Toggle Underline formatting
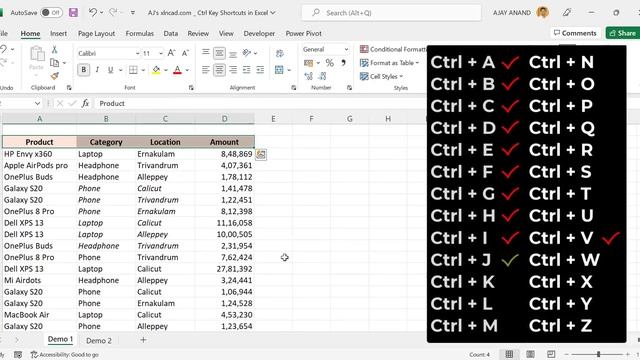 (x=110, y=70)
